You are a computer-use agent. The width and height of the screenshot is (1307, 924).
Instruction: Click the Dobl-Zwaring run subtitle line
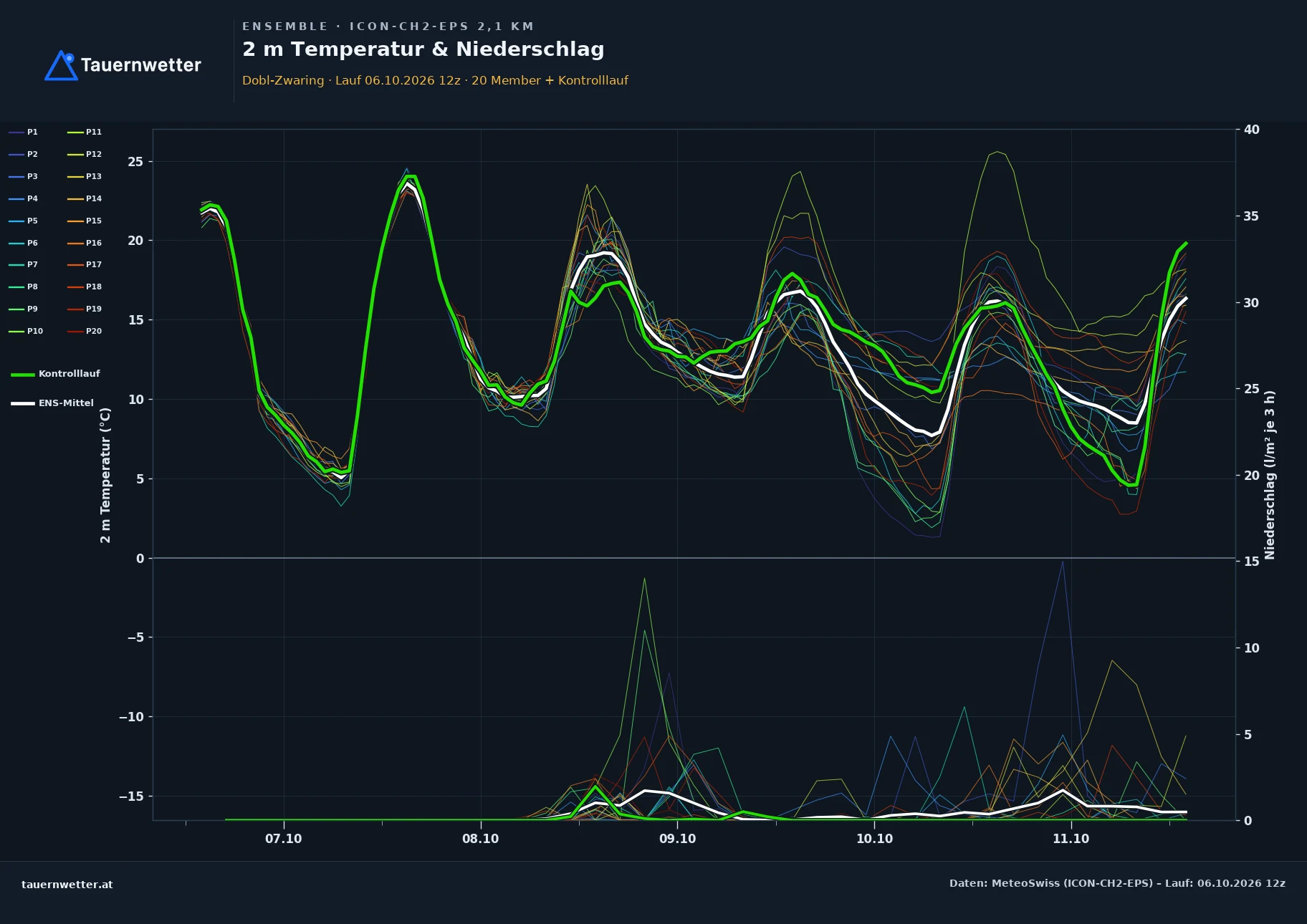click(x=435, y=80)
